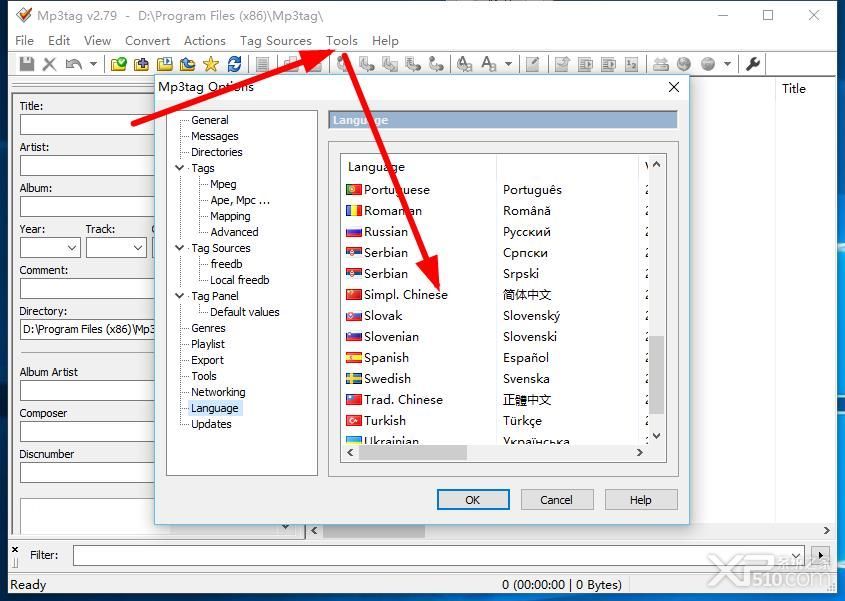Click the yellow star Favorites icon

[211, 64]
